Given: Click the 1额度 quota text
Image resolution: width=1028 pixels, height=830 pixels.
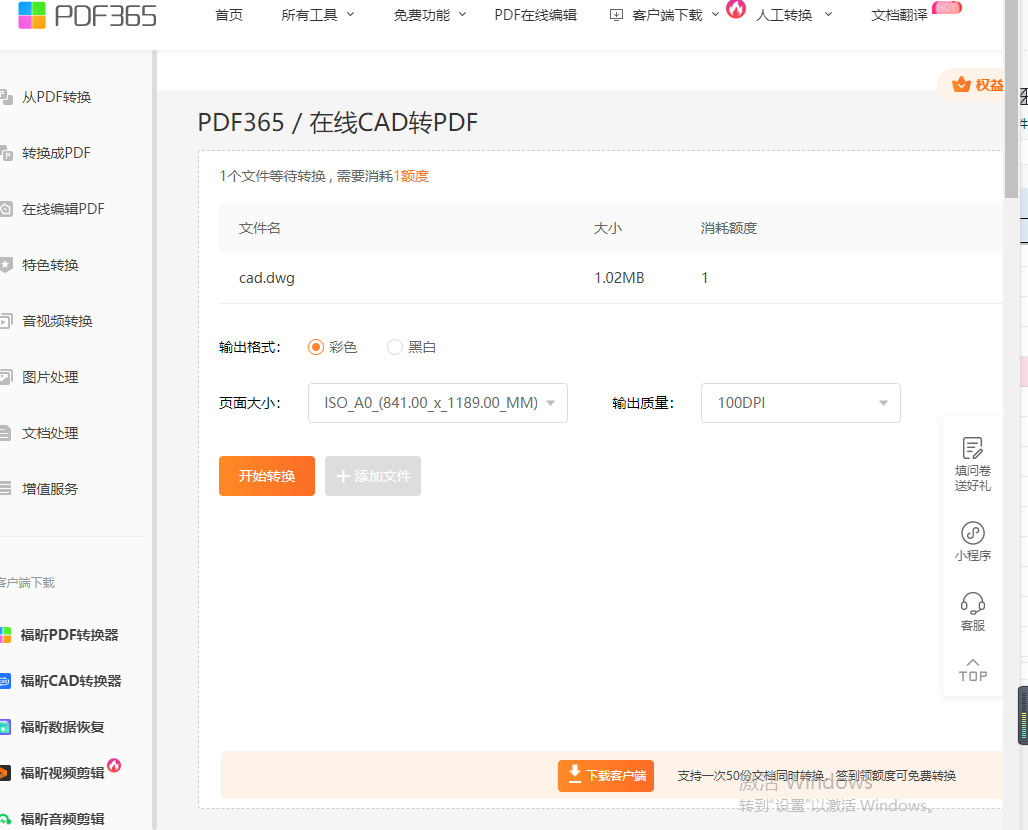Looking at the screenshot, I should click(411, 176).
